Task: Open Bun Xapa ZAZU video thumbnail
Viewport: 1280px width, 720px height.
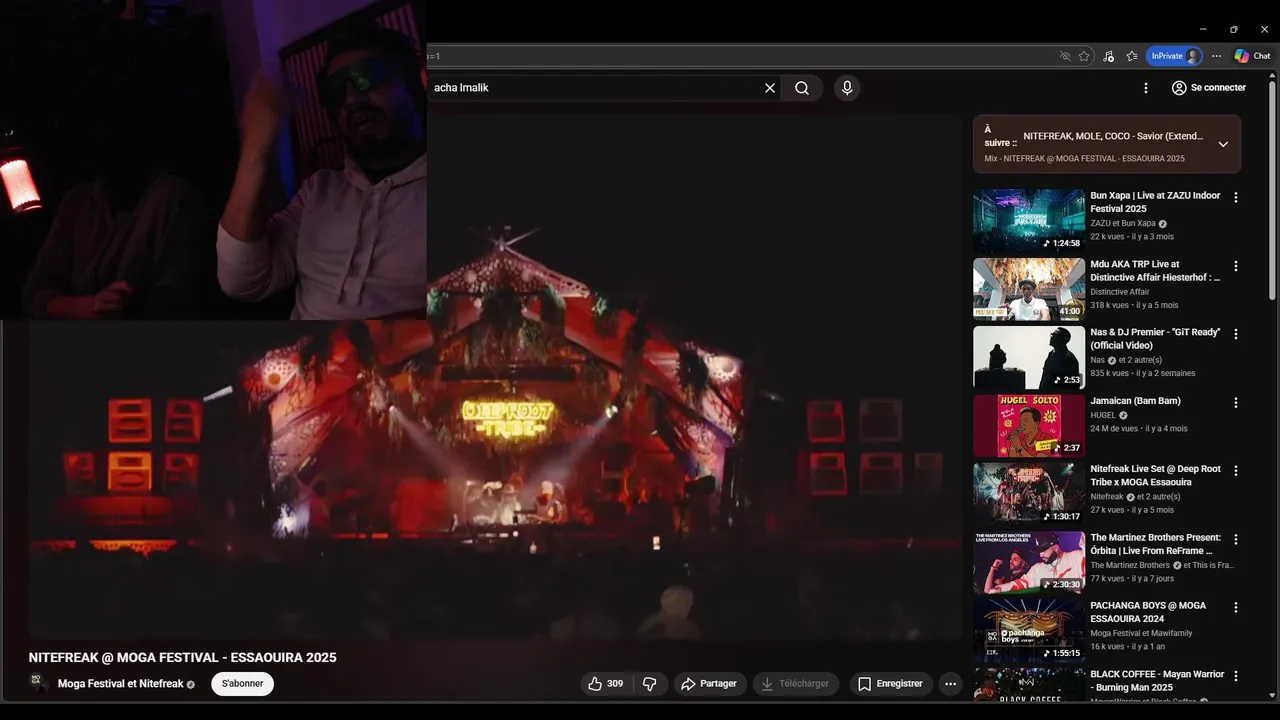Action: (1029, 220)
